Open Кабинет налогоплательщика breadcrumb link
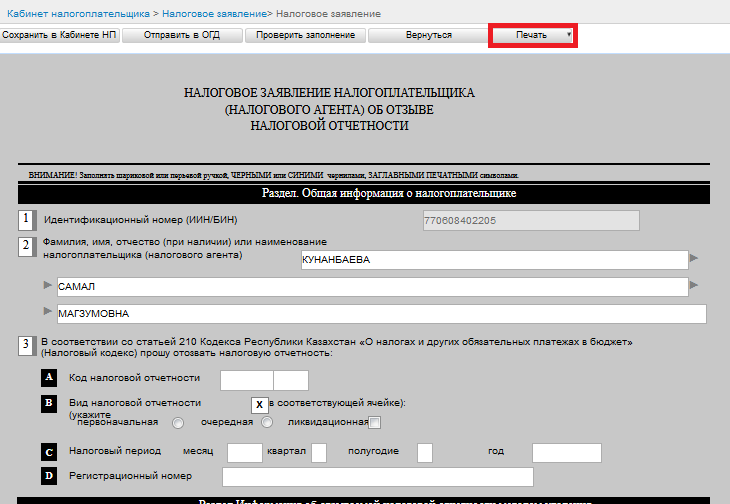 [x=76, y=13]
